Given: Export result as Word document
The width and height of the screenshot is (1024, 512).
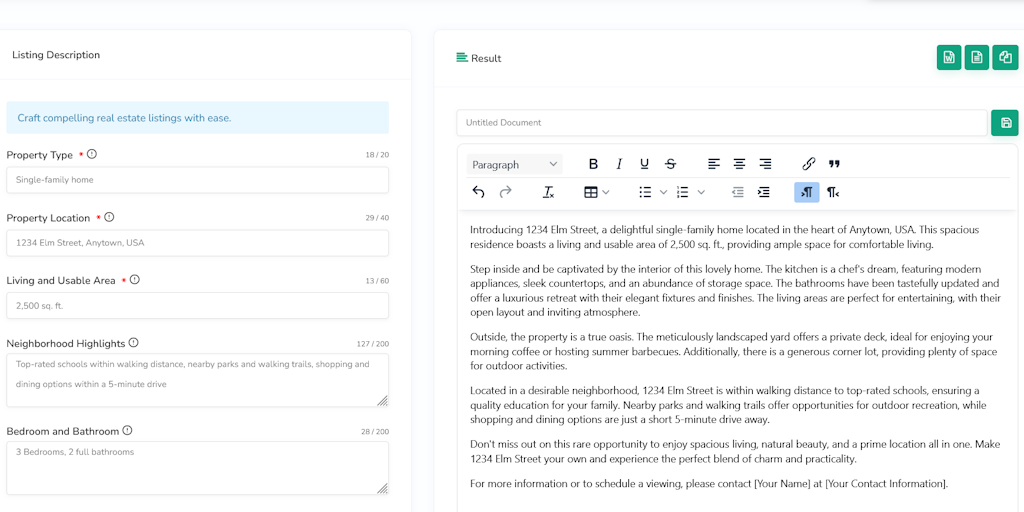Looking at the screenshot, I should click(x=948, y=57).
